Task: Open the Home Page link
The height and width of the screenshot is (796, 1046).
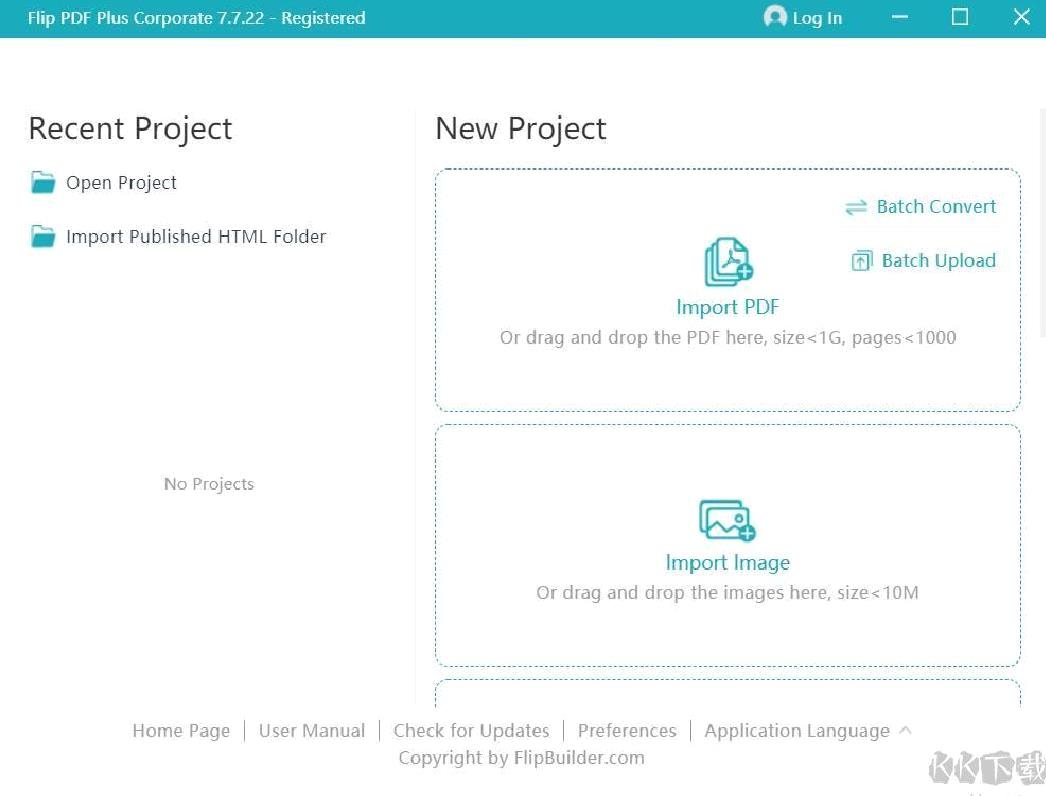Action: (x=181, y=731)
